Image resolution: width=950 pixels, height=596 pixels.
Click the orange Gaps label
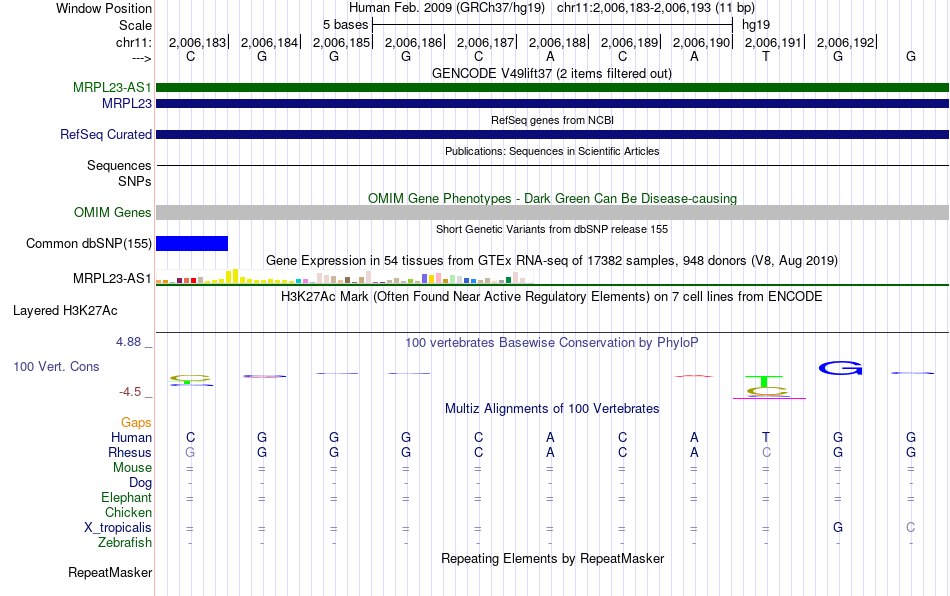click(136, 423)
